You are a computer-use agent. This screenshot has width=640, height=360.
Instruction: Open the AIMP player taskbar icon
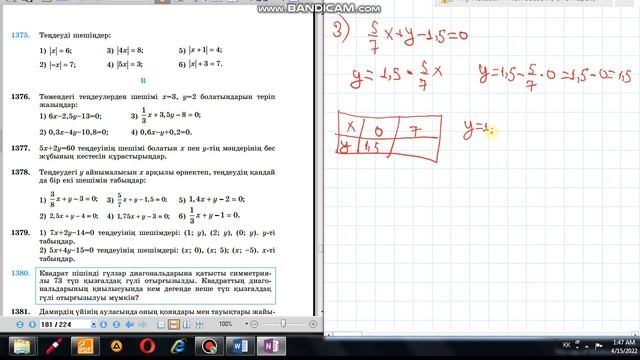(116, 347)
